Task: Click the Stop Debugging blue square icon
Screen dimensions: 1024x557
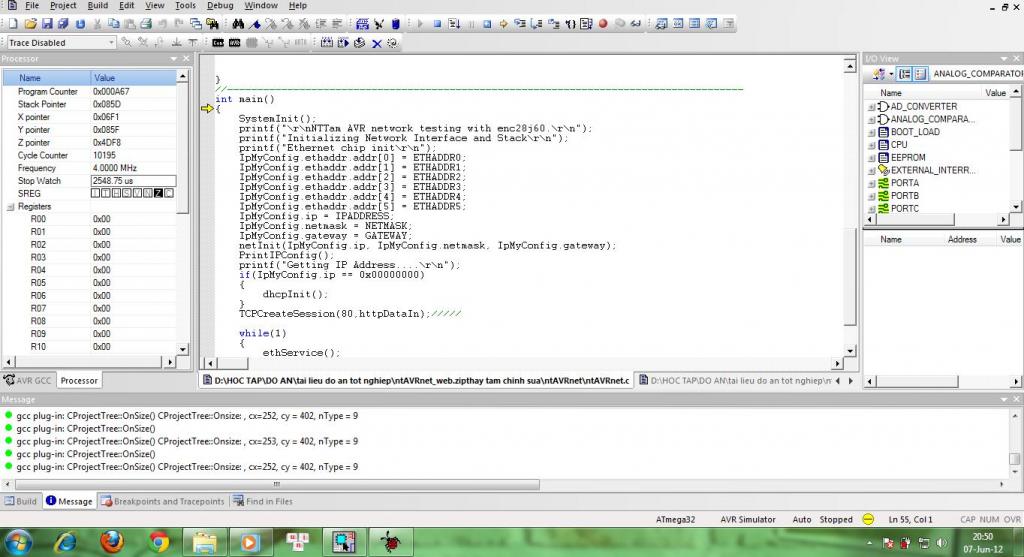Action: (437, 24)
